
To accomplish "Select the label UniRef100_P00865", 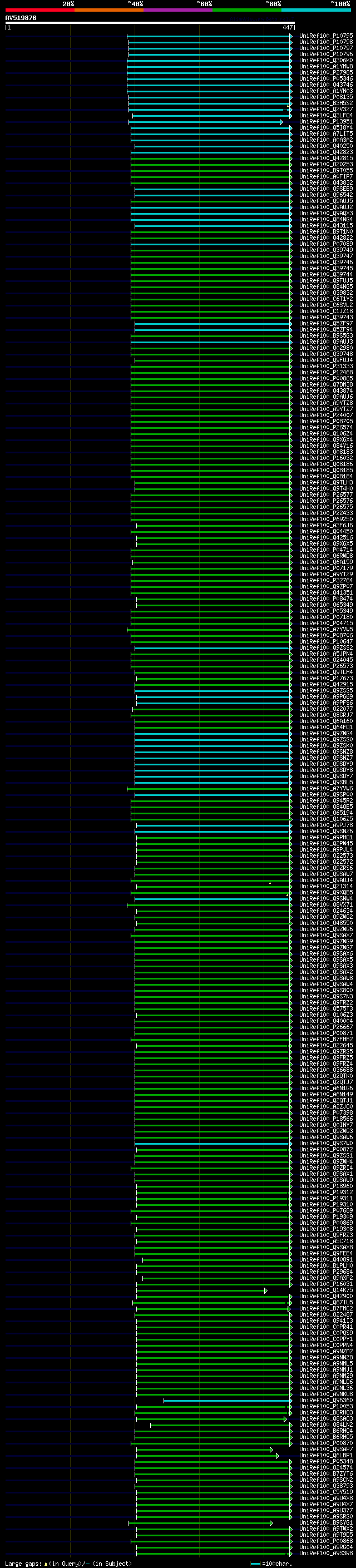I will 326,379.
